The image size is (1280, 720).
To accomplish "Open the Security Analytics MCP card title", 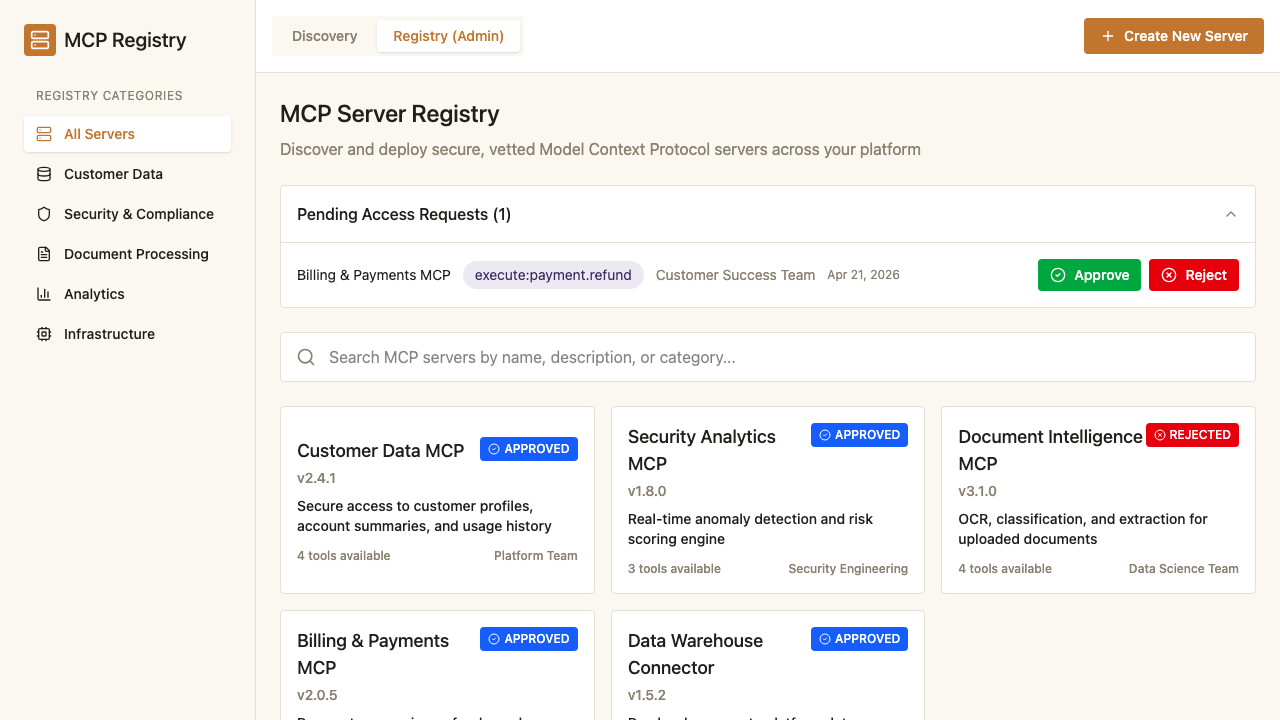I will tap(702, 450).
